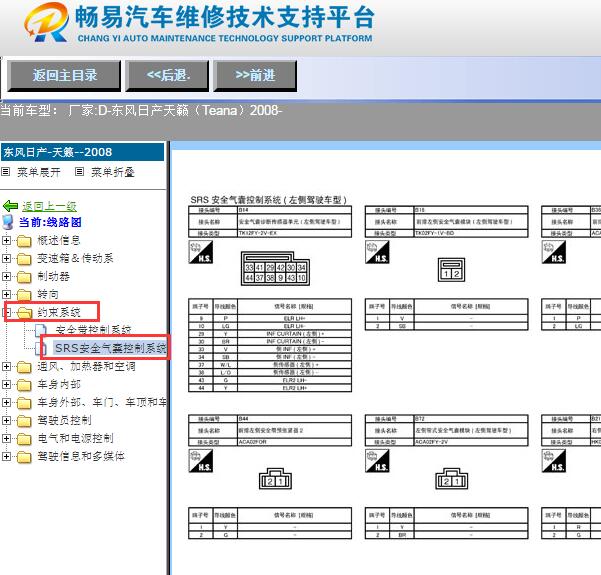The height and width of the screenshot is (575, 601).
Task: Click the green back arrow icon
Action: click(x=10, y=206)
